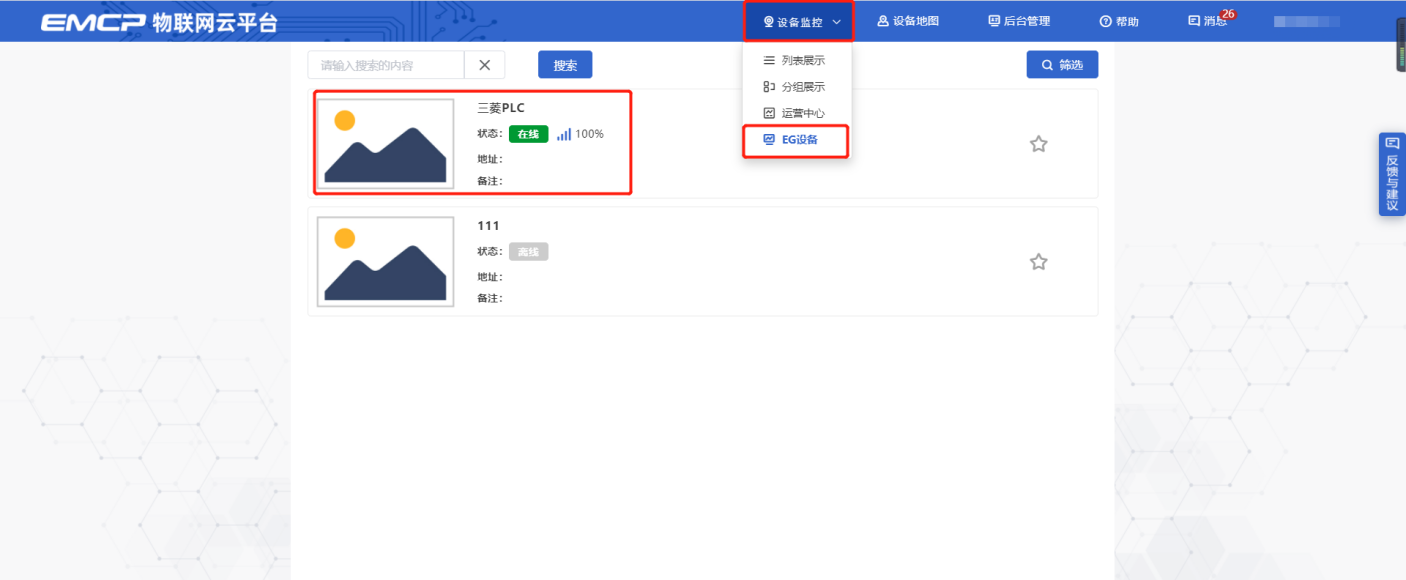Select 列表展示 from the dropdown
The image size is (1406, 580).
click(795, 61)
